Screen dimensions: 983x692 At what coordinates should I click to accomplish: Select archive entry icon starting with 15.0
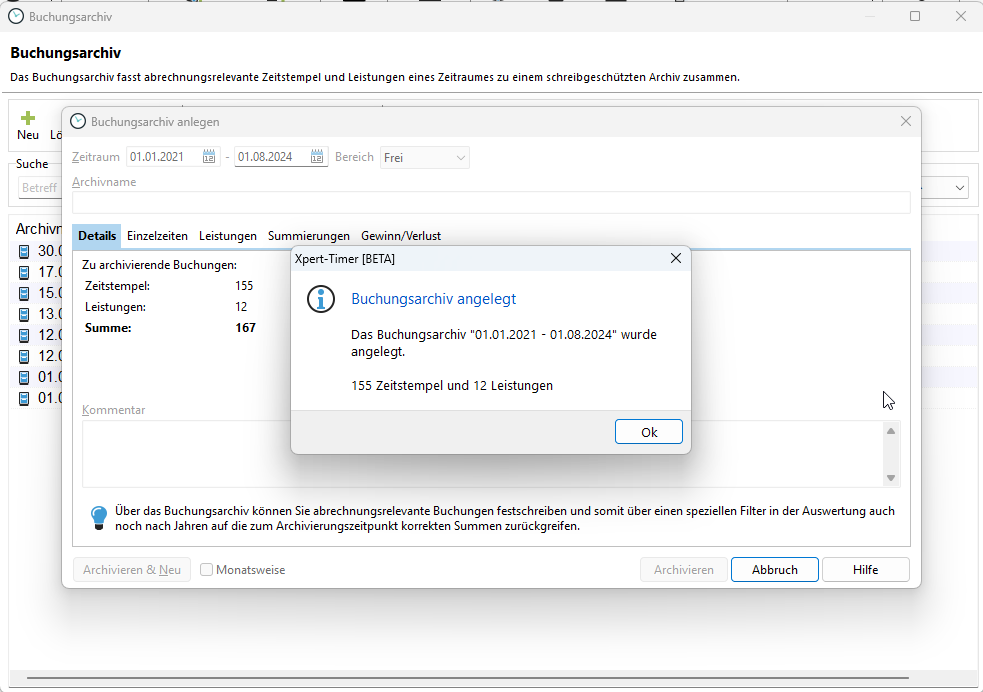click(x=25, y=293)
